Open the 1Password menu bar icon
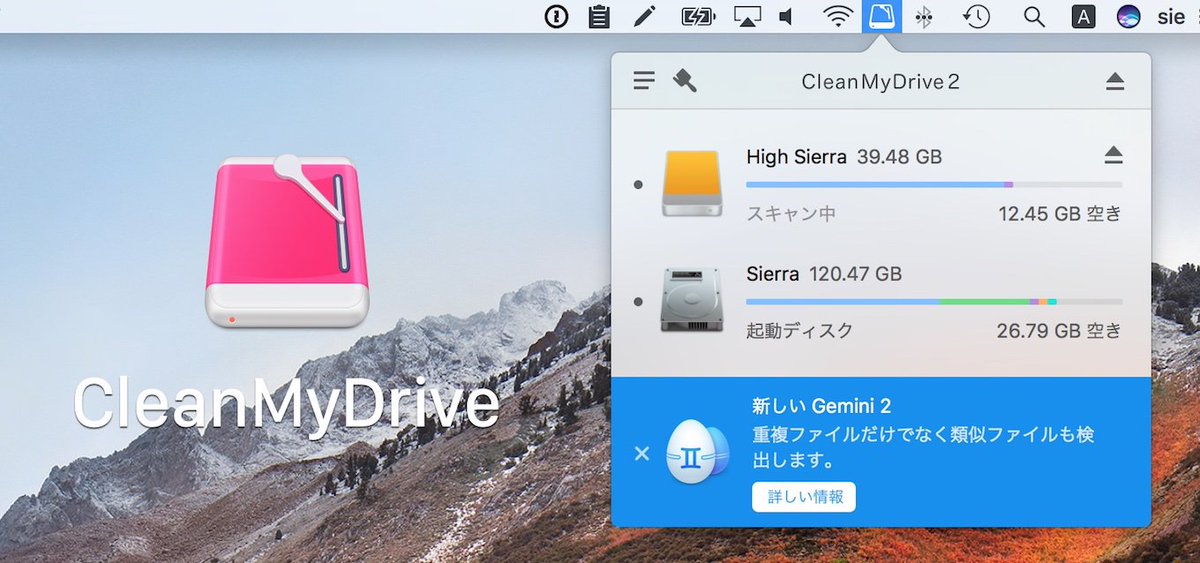This screenshot has height=563, width=1200. tap(556, 17)
